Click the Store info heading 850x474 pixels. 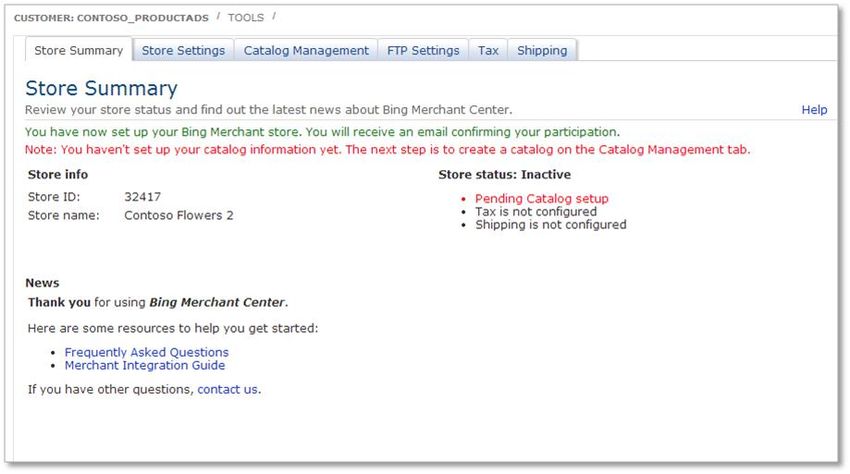[x=57, y=175]
